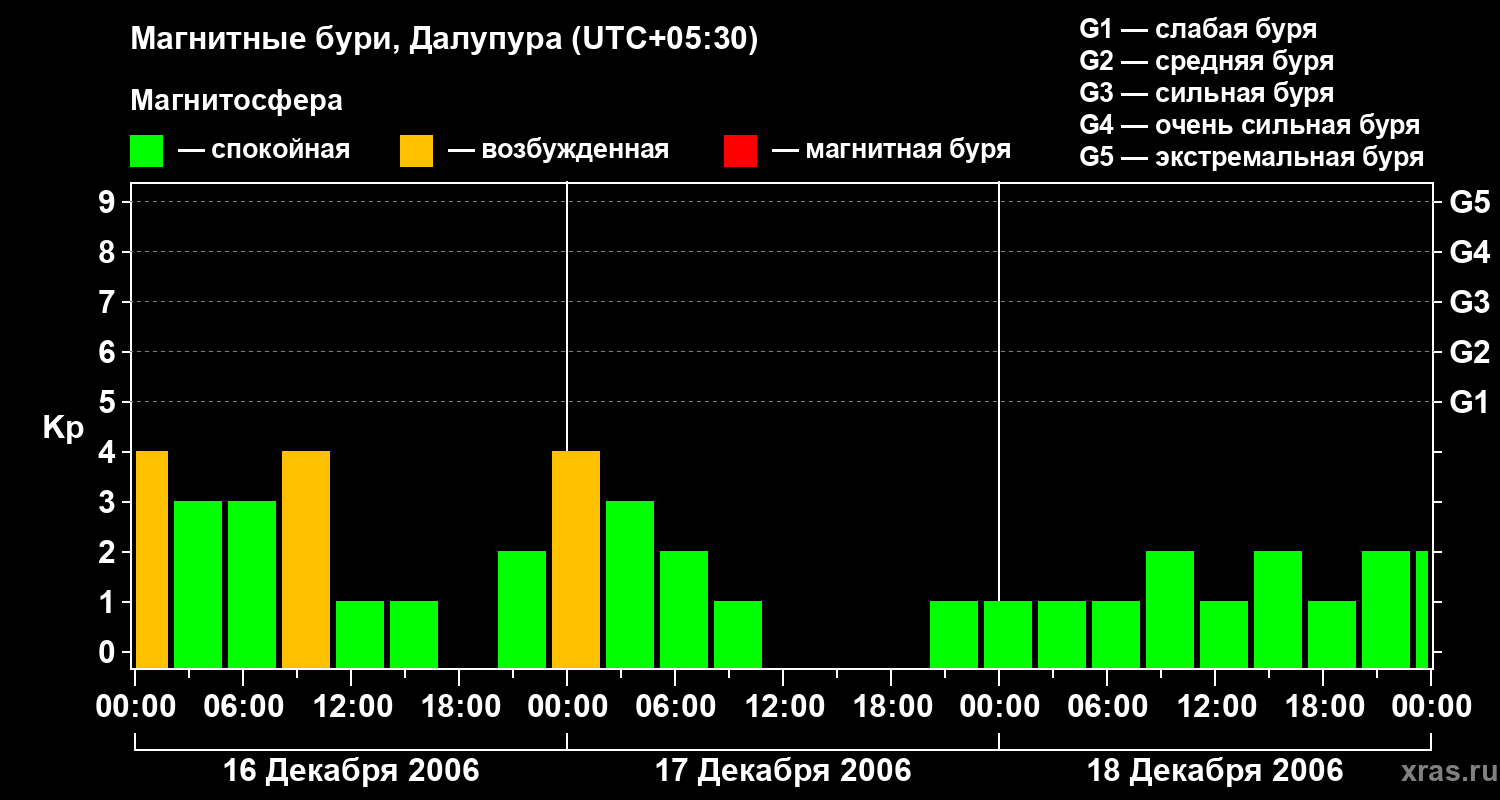
Task: Click the 'G3' right-axis label
Action: tap(1469, 303)
